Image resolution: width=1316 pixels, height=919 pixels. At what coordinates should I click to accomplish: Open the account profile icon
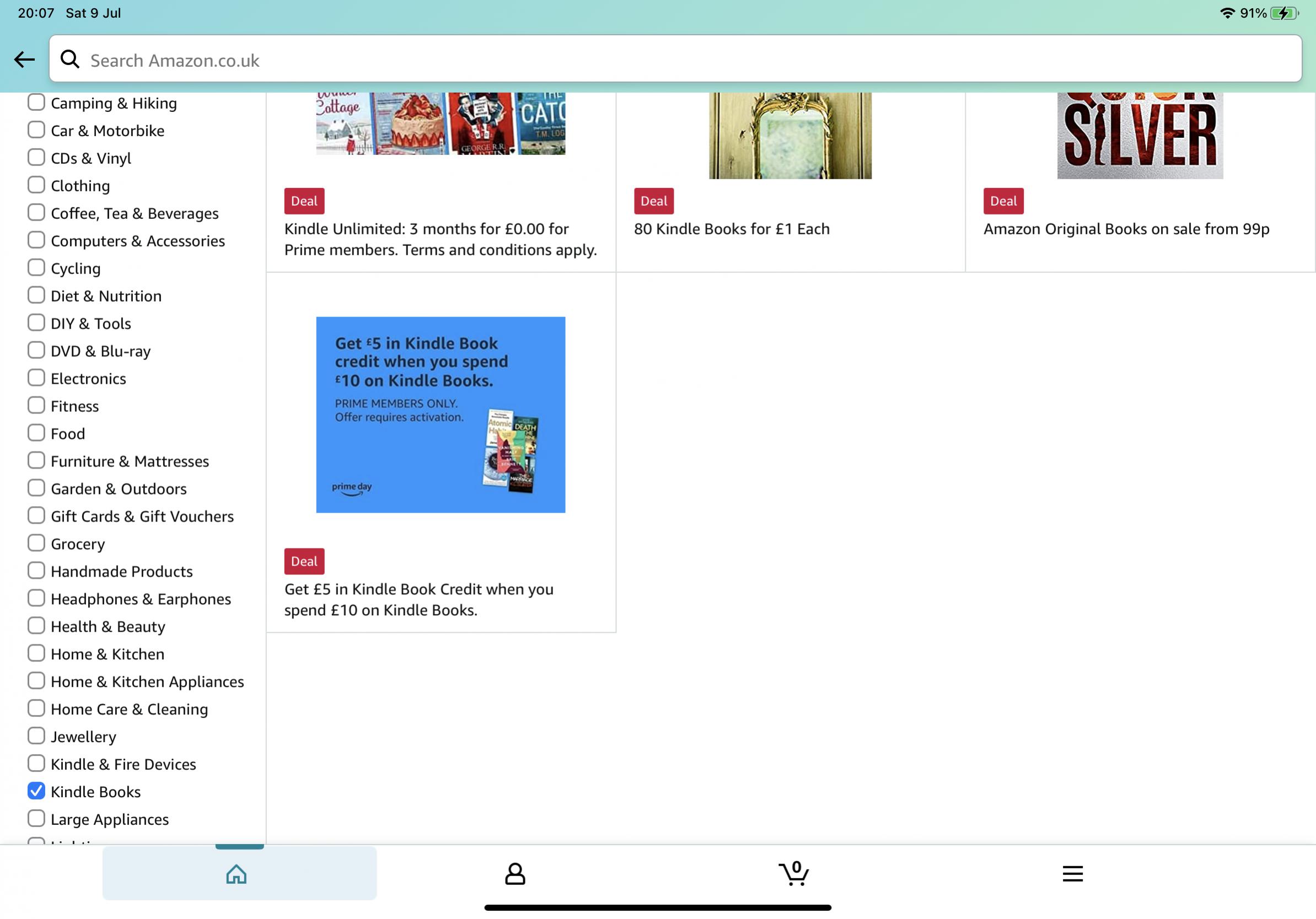pos(515,874)
